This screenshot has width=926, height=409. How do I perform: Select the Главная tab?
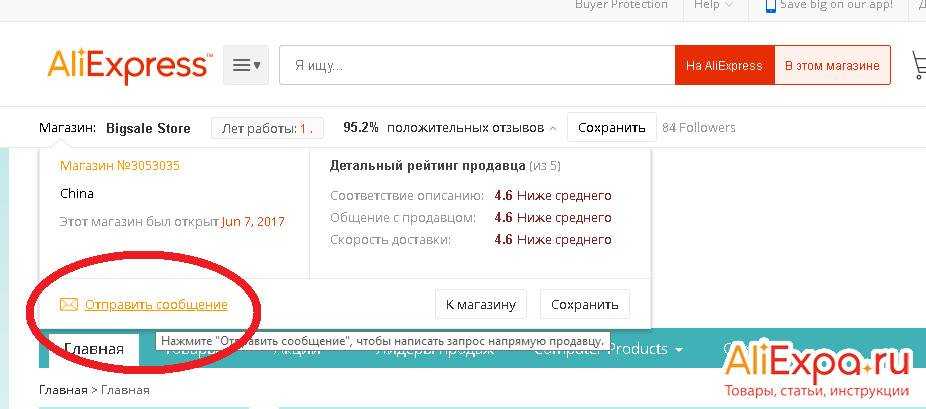[94, 349]
